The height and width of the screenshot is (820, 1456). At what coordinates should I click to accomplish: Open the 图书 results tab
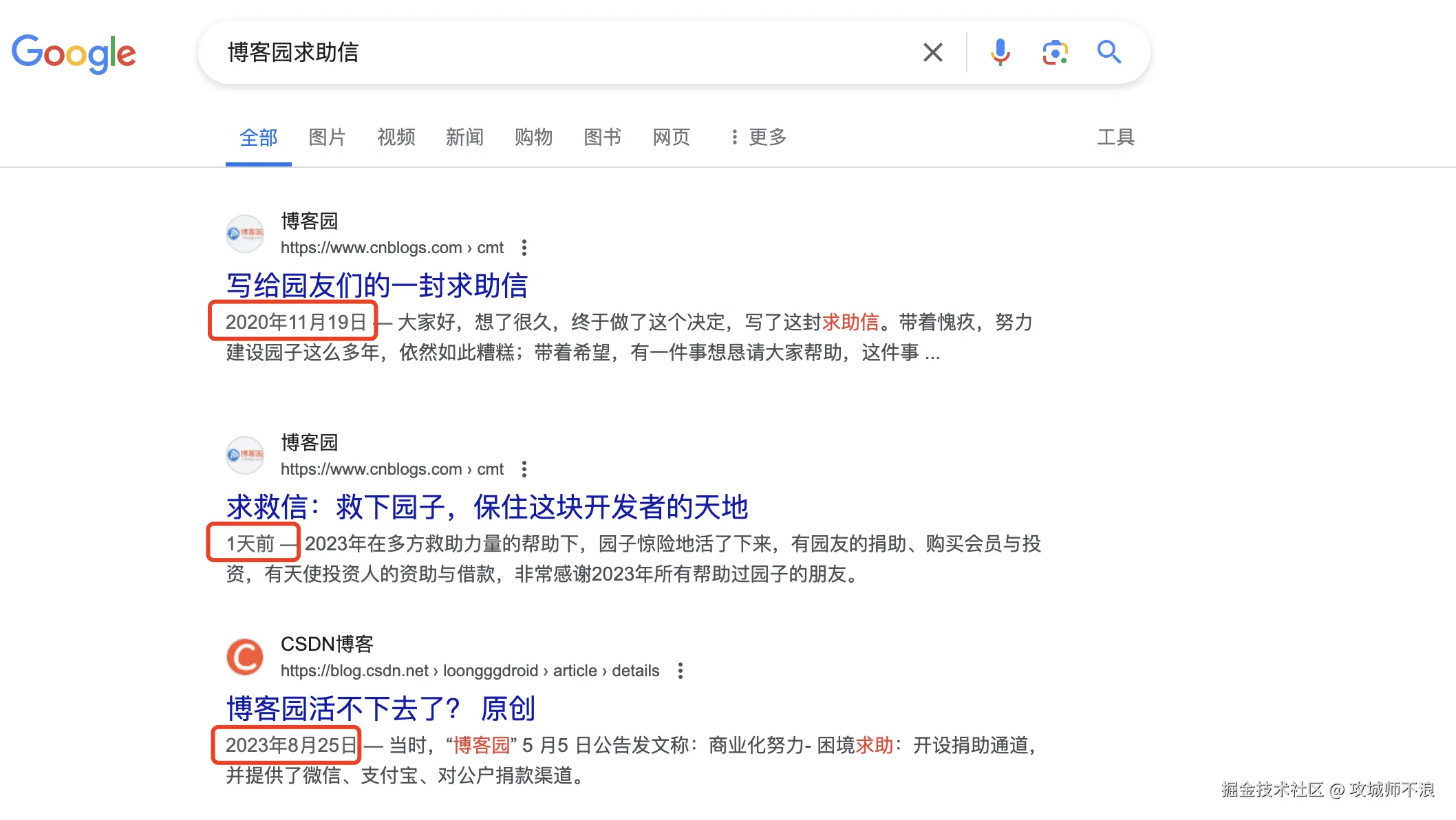click(x=602, y=138)
